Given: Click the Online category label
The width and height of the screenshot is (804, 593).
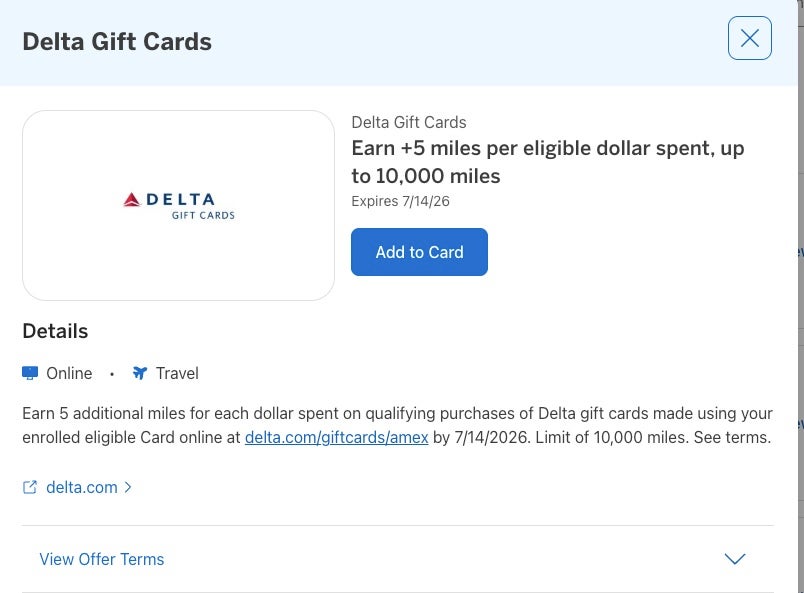Looking at the screenshot, I should point(69,373).
